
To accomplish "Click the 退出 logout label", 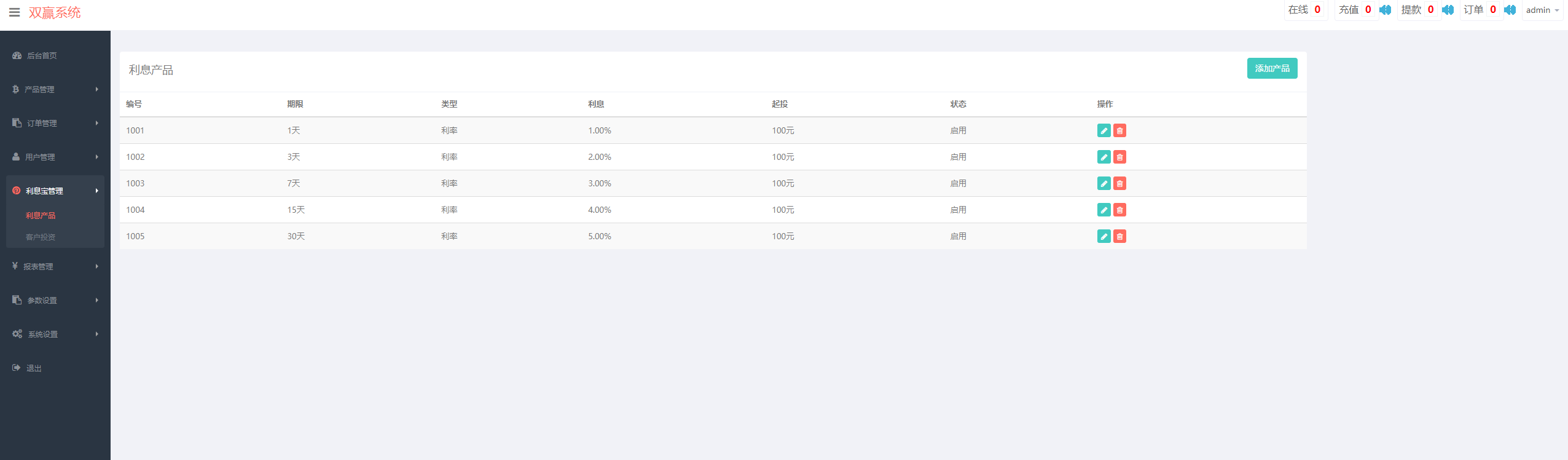I will coord(34,368).
